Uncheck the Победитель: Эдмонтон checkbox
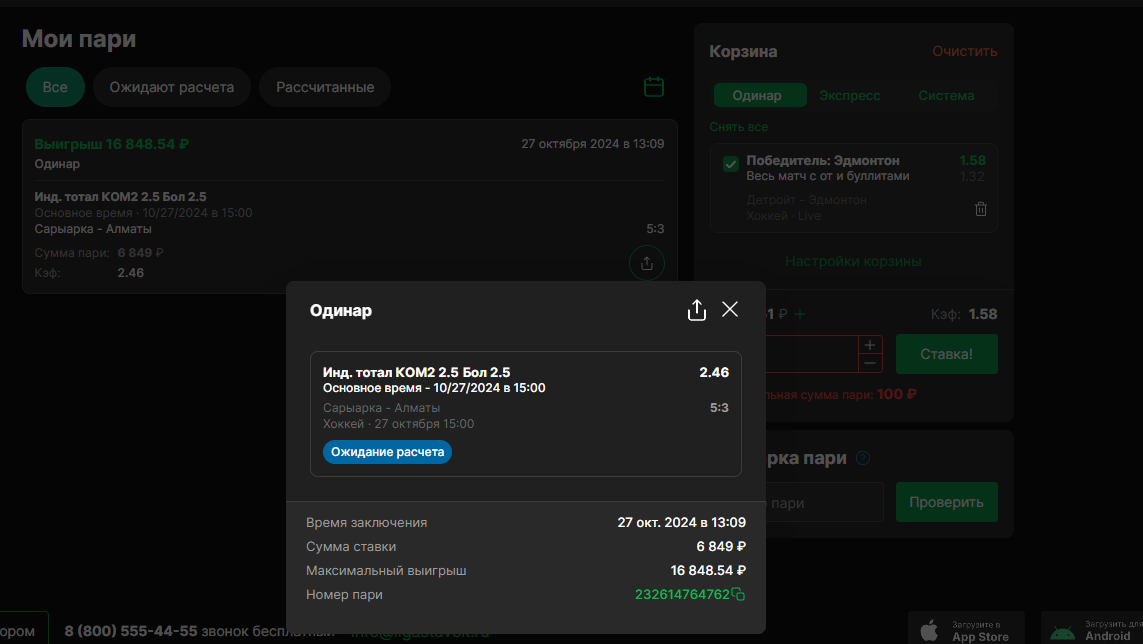The width and height of the screenshot is (1143, 644). click(731, 164)
